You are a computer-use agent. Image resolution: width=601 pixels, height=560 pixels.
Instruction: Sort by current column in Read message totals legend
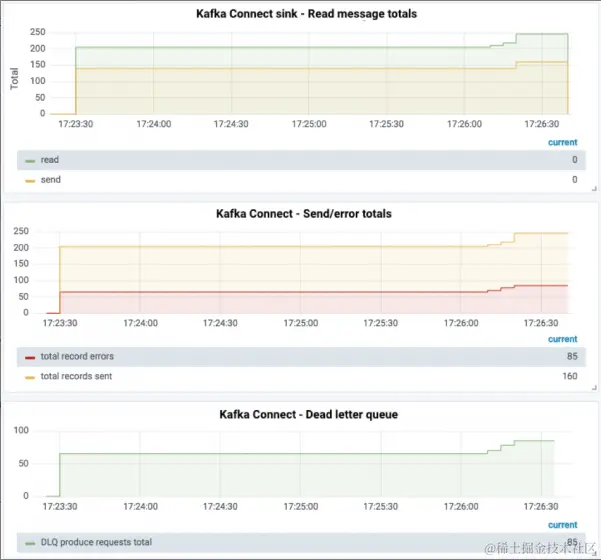pos(562,142)
